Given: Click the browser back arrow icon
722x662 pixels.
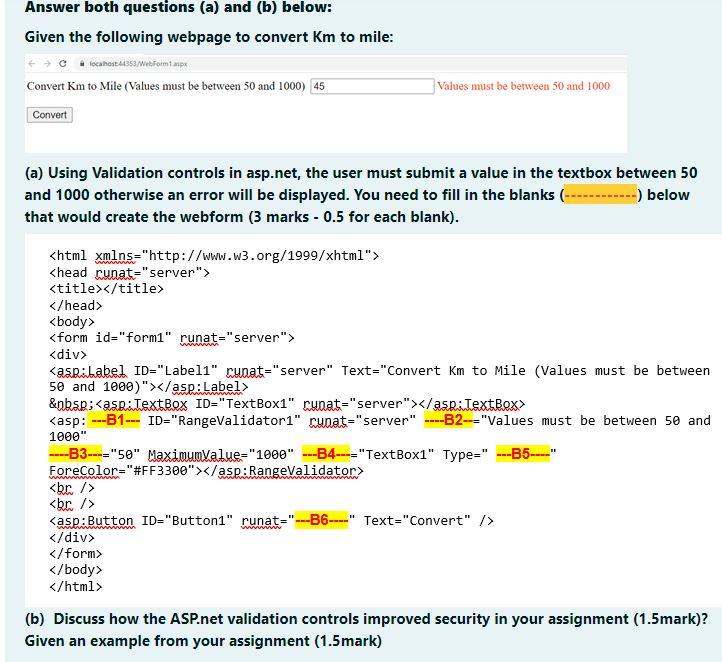Looking at the screenshot, I should pos(31,64).
